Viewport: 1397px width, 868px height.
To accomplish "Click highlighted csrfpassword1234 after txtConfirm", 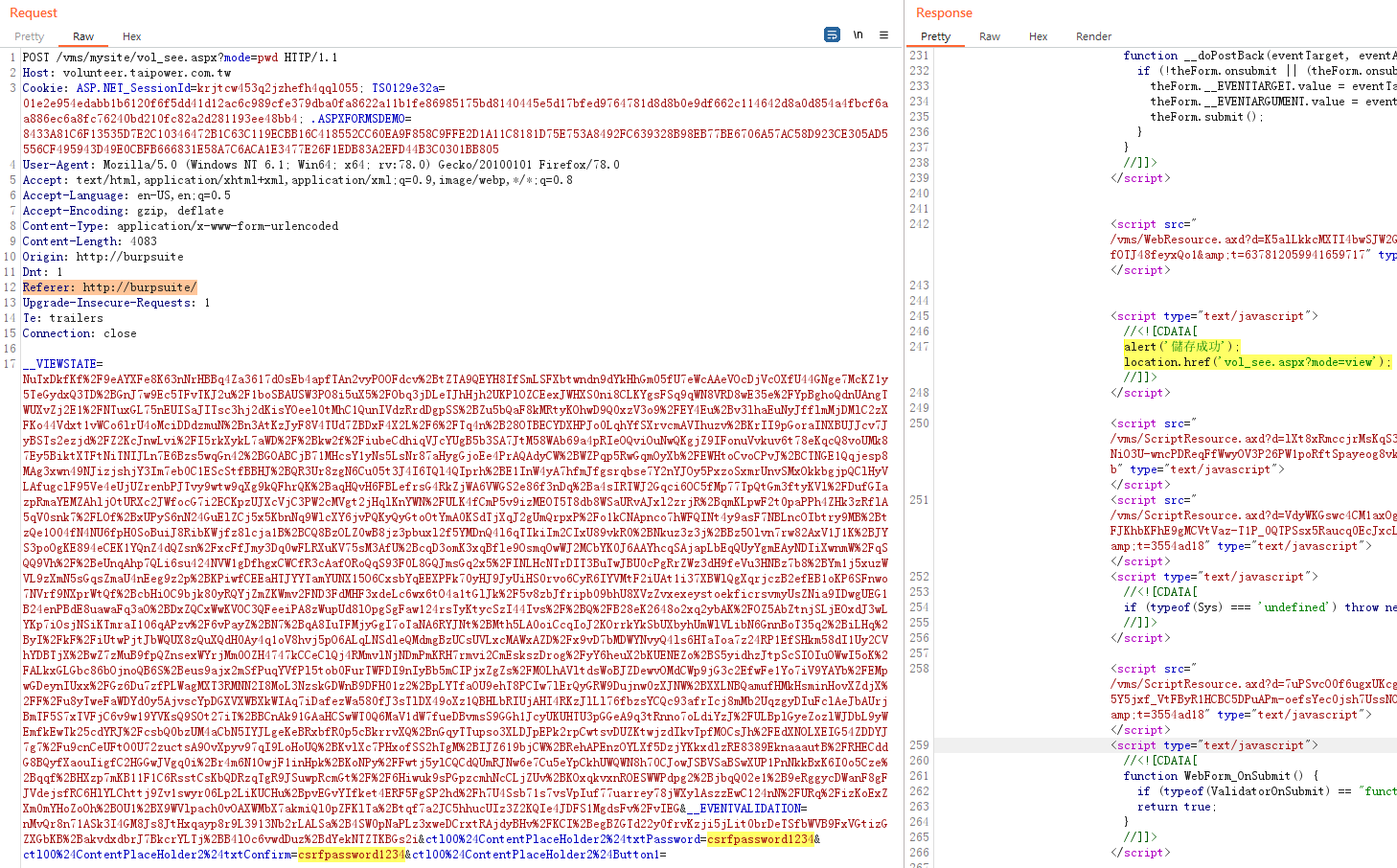I will point(352,855).
